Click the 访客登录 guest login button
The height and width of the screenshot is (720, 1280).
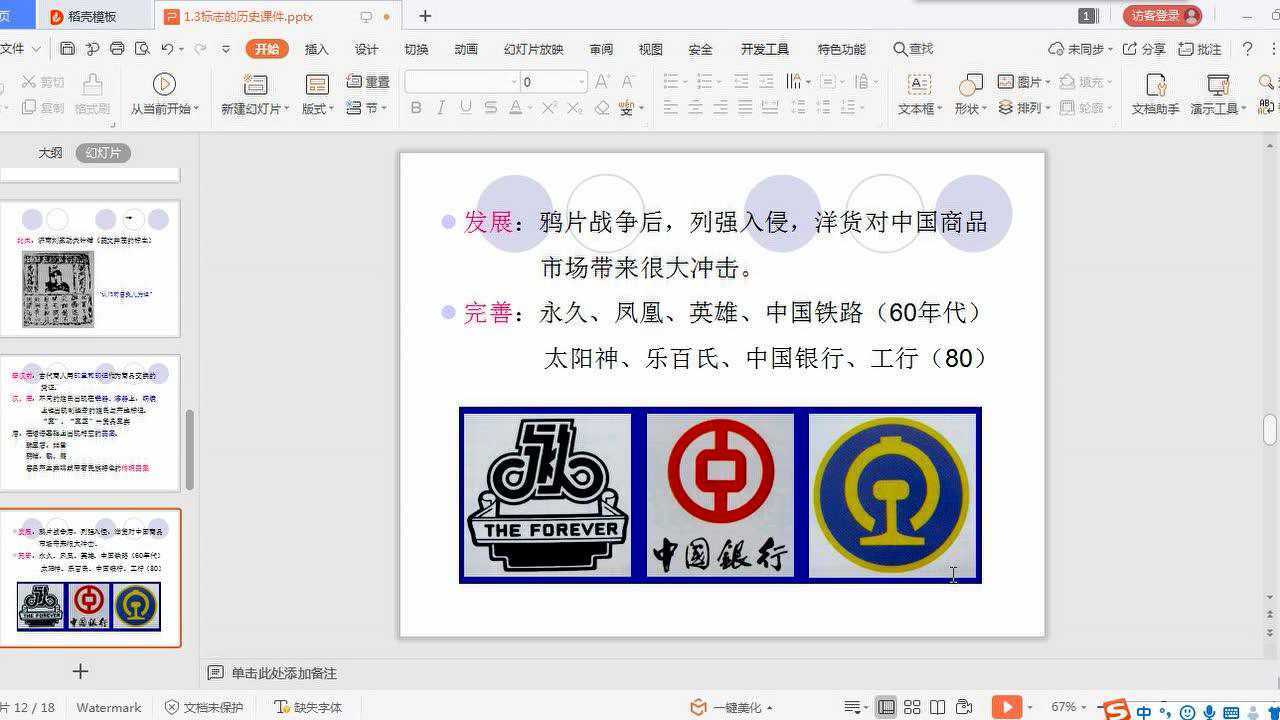click(1163, 16)
